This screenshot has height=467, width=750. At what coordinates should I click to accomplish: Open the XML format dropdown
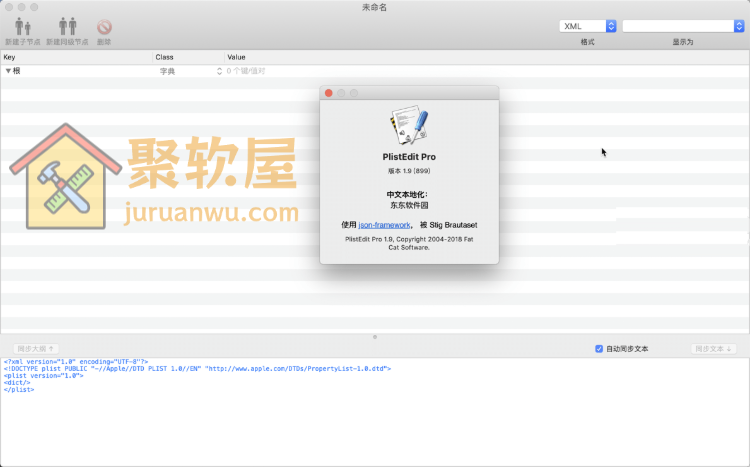587,26
